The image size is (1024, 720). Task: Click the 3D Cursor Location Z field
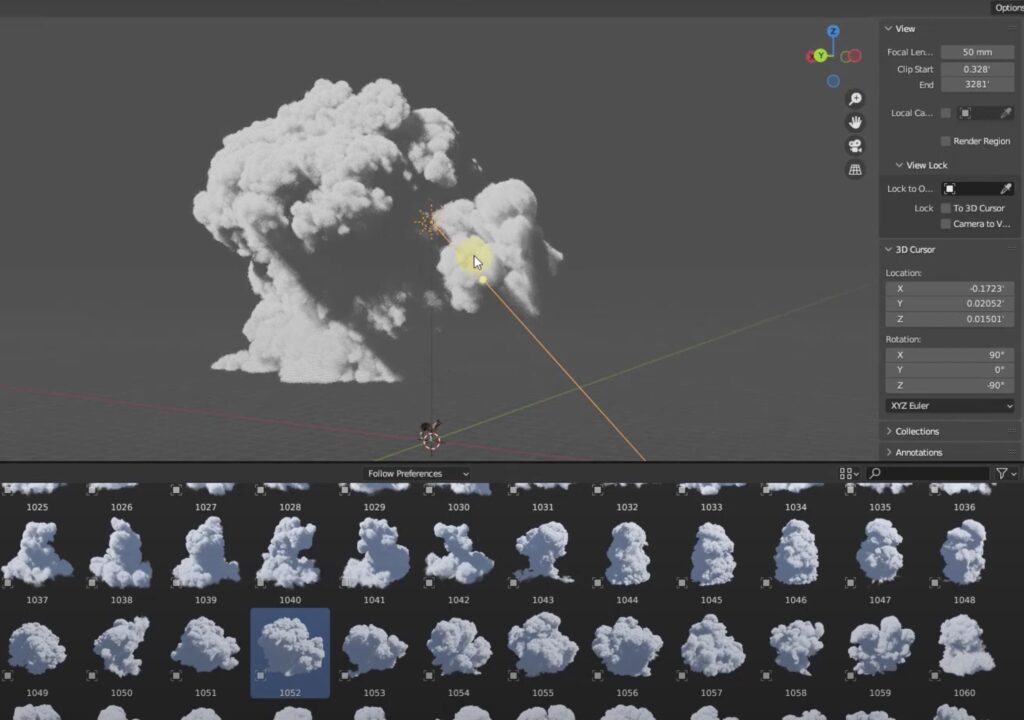[950, 319]
